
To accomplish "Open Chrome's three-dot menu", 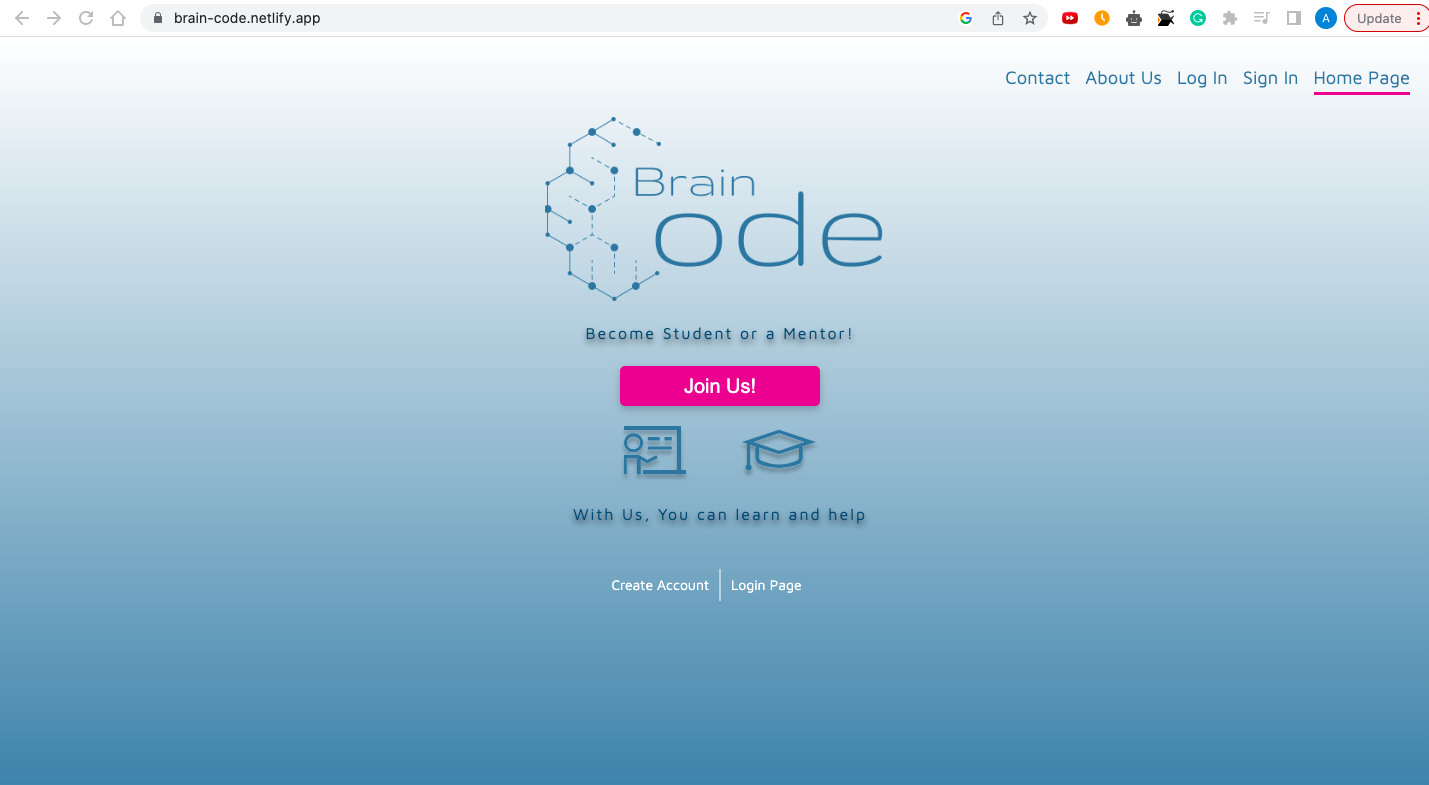I will coord(1420,17).
